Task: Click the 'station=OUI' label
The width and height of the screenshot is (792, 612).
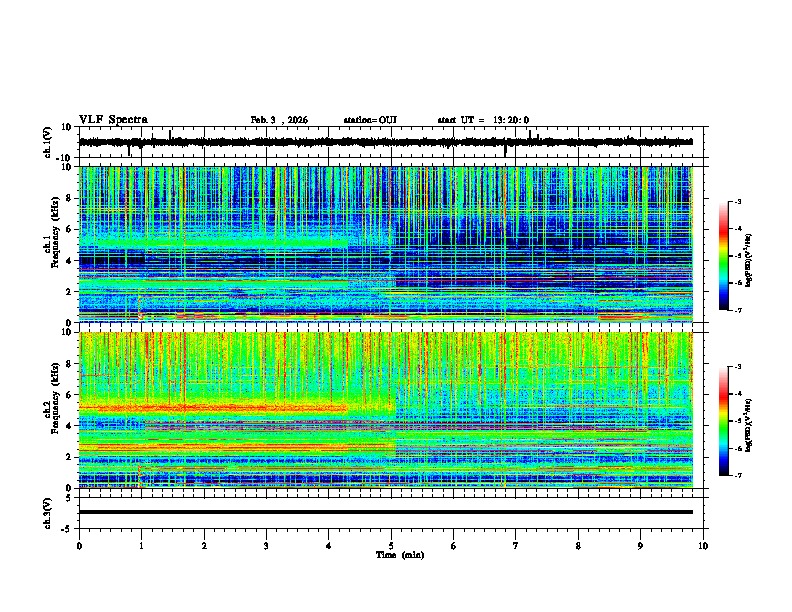Action: [x=370, y=120]
